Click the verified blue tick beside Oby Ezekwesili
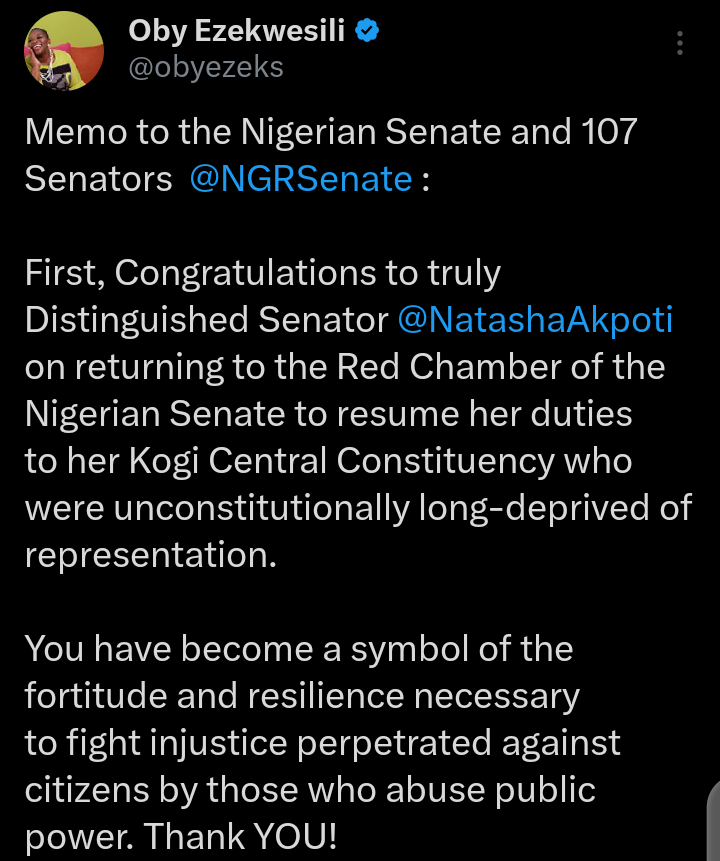 [x=368, y=31]
